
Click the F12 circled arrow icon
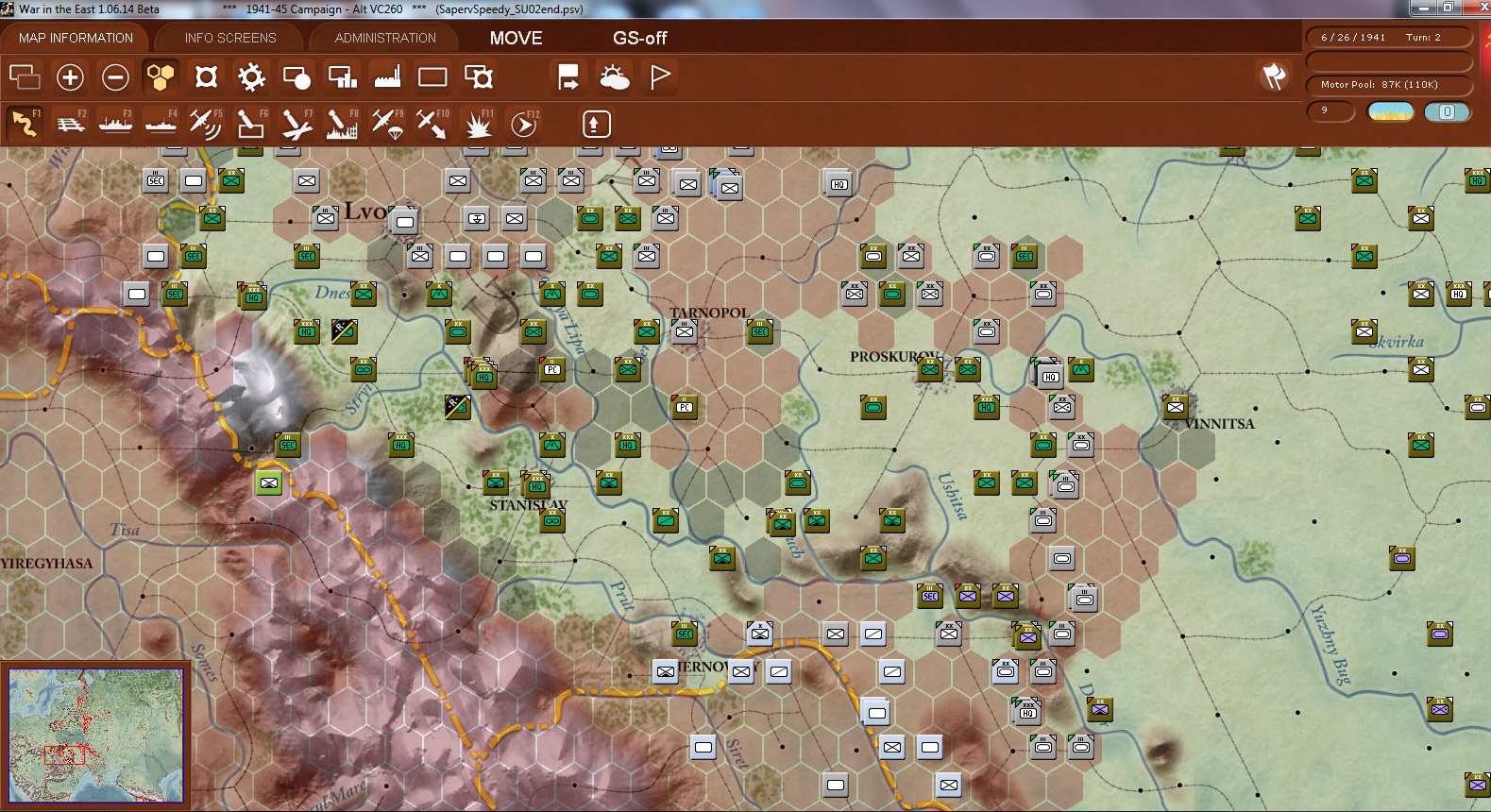(524, 124)
